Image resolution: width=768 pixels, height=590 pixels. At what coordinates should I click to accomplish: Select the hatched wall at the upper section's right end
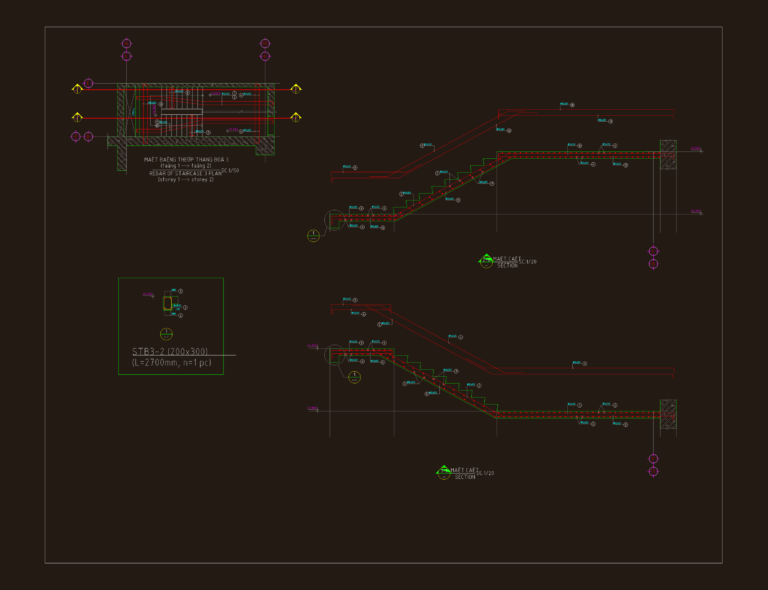click(668, 155)
